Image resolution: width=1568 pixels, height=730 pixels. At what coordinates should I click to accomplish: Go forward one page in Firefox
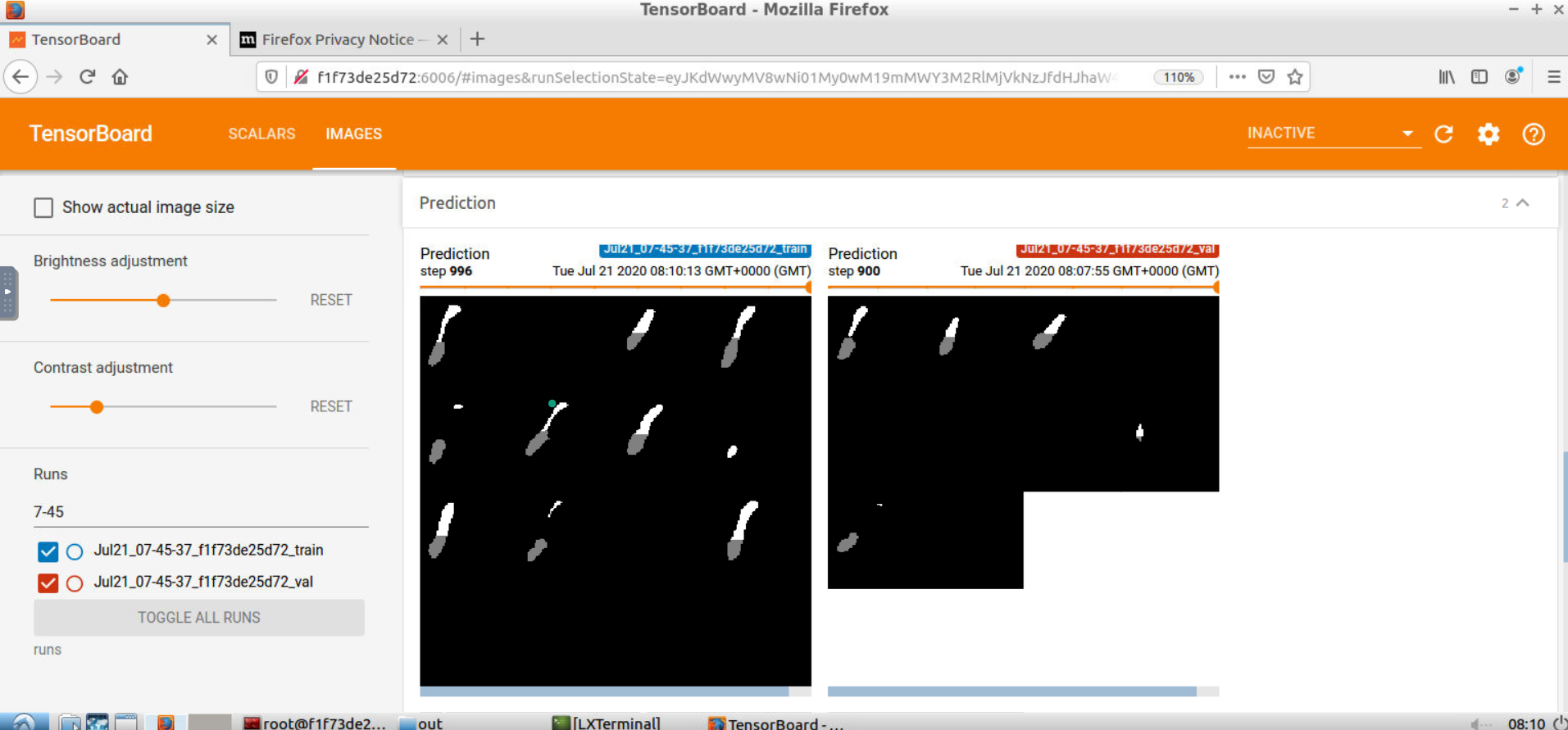[54, 77]
